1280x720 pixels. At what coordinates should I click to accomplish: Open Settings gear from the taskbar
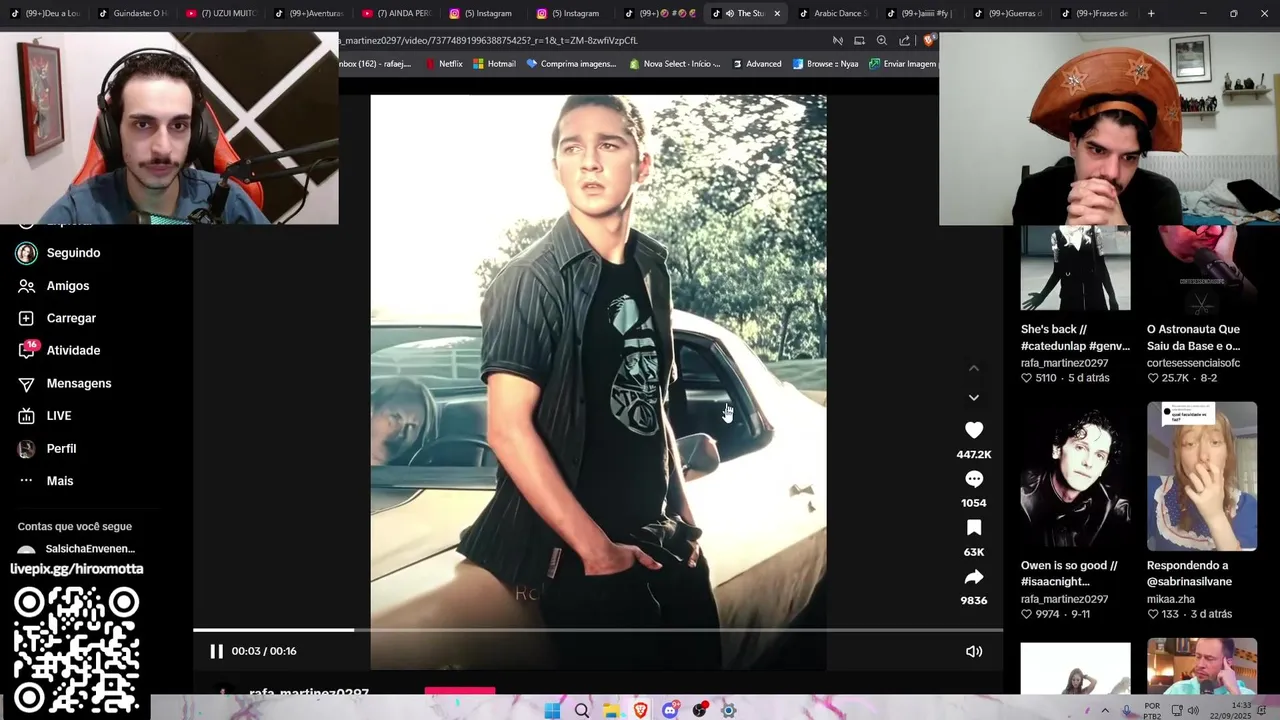click(x=729, y=711)
